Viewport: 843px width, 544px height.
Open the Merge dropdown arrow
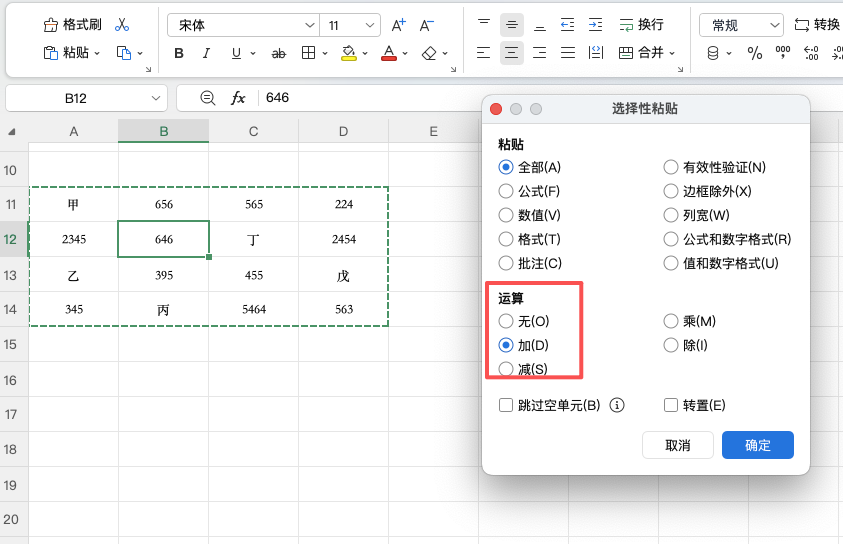[672, 53]
